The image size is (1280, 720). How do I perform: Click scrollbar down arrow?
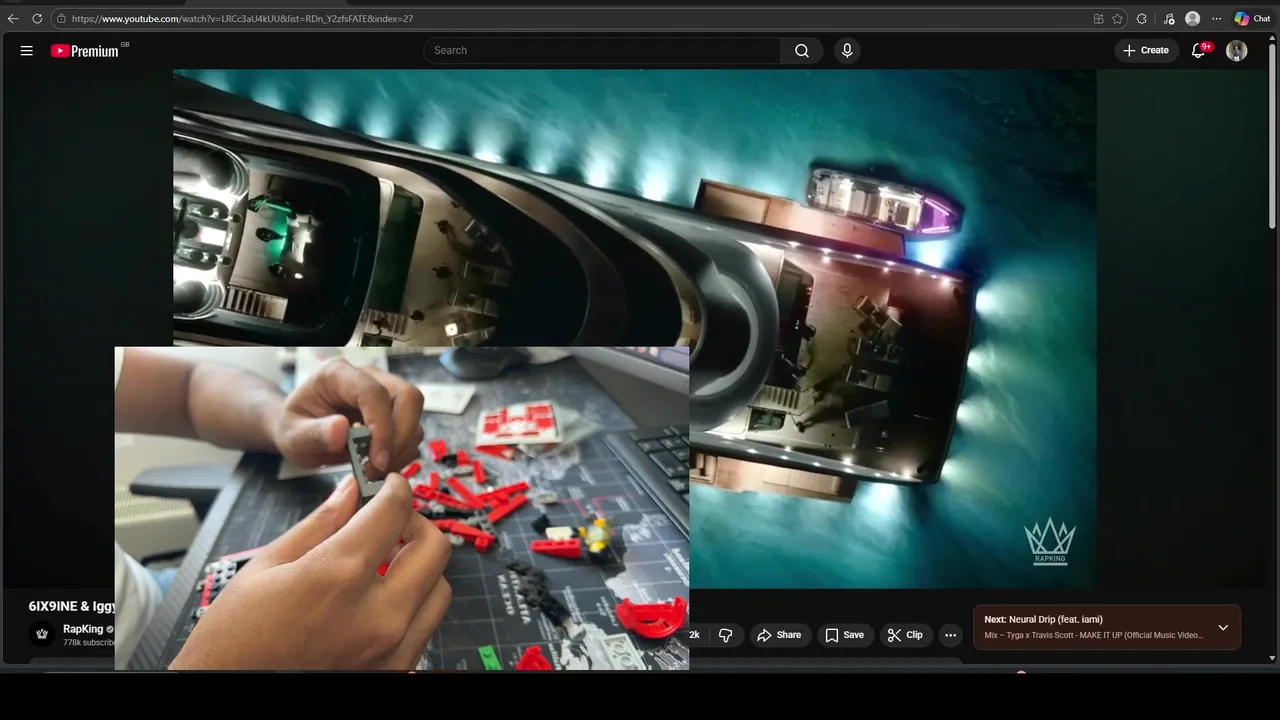(x=1272, y=658)
